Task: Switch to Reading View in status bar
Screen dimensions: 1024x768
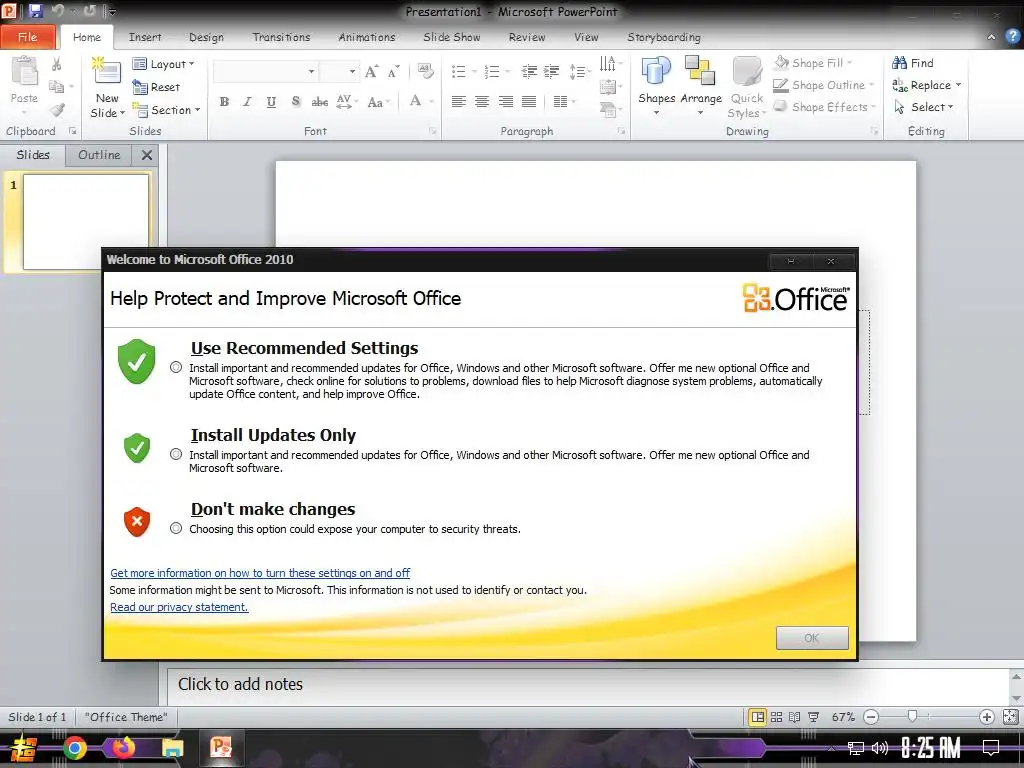Action: point(795,717)
